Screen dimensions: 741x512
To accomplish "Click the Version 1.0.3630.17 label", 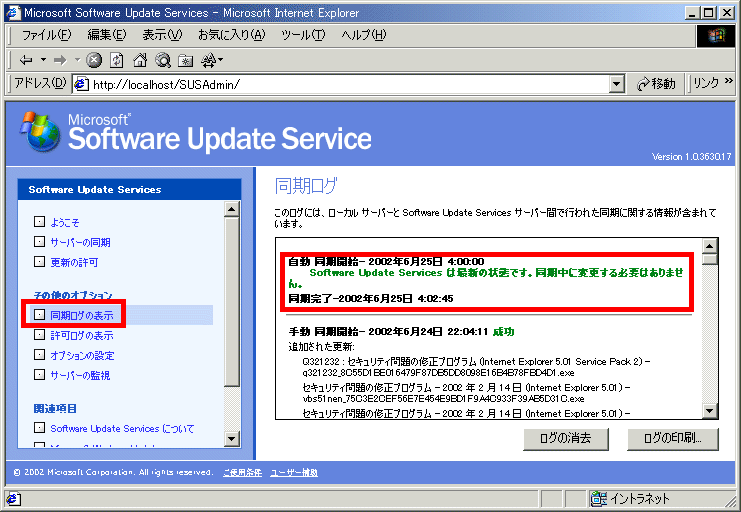I will 691,156.
